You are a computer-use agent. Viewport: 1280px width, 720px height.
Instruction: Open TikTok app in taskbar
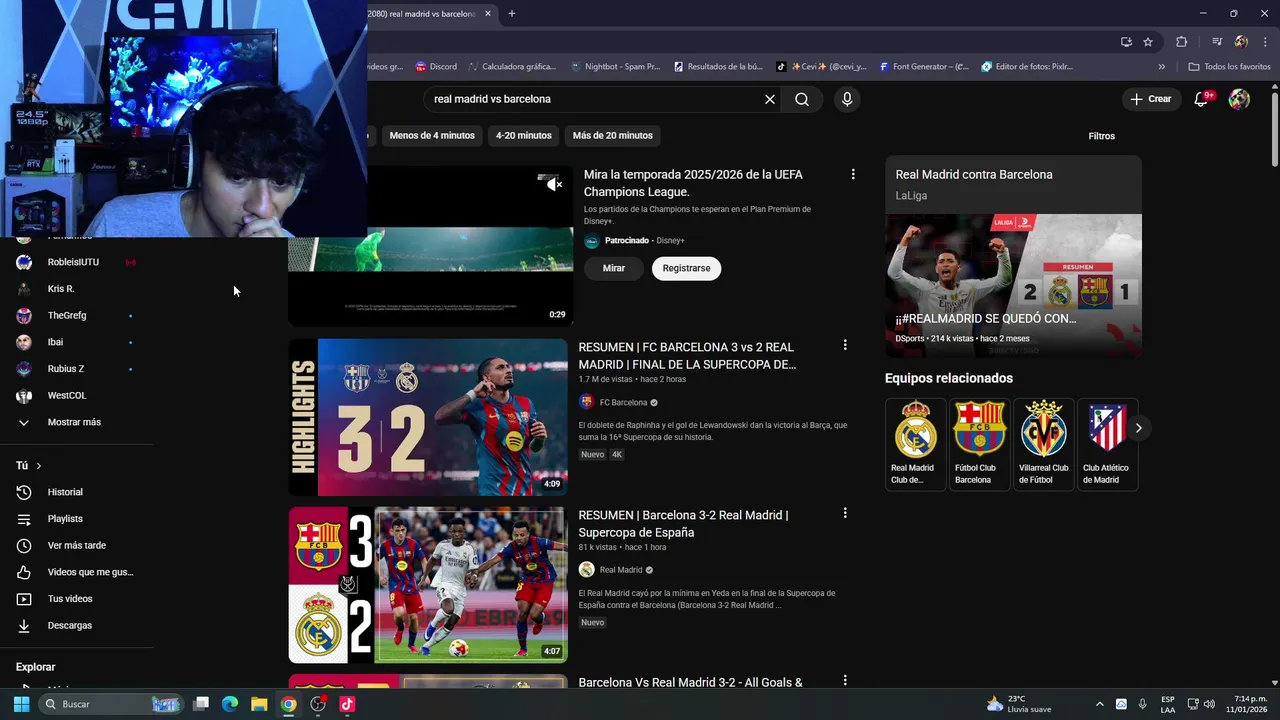pyautogui.click(x=347, y=704)
